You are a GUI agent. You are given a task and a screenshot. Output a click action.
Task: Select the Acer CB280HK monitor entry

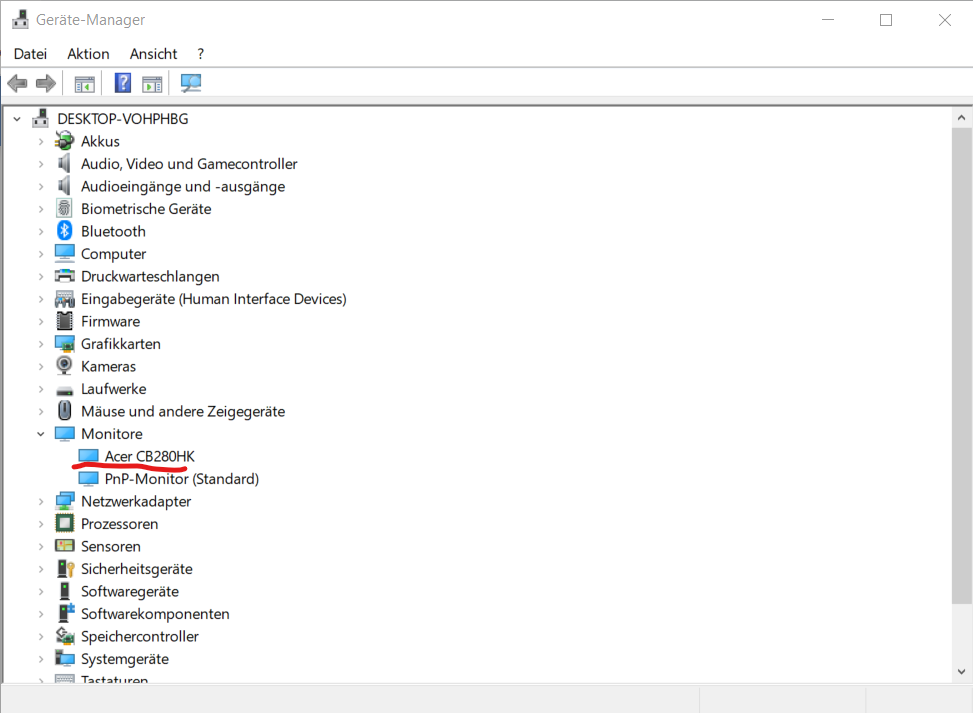click(150, 456)
